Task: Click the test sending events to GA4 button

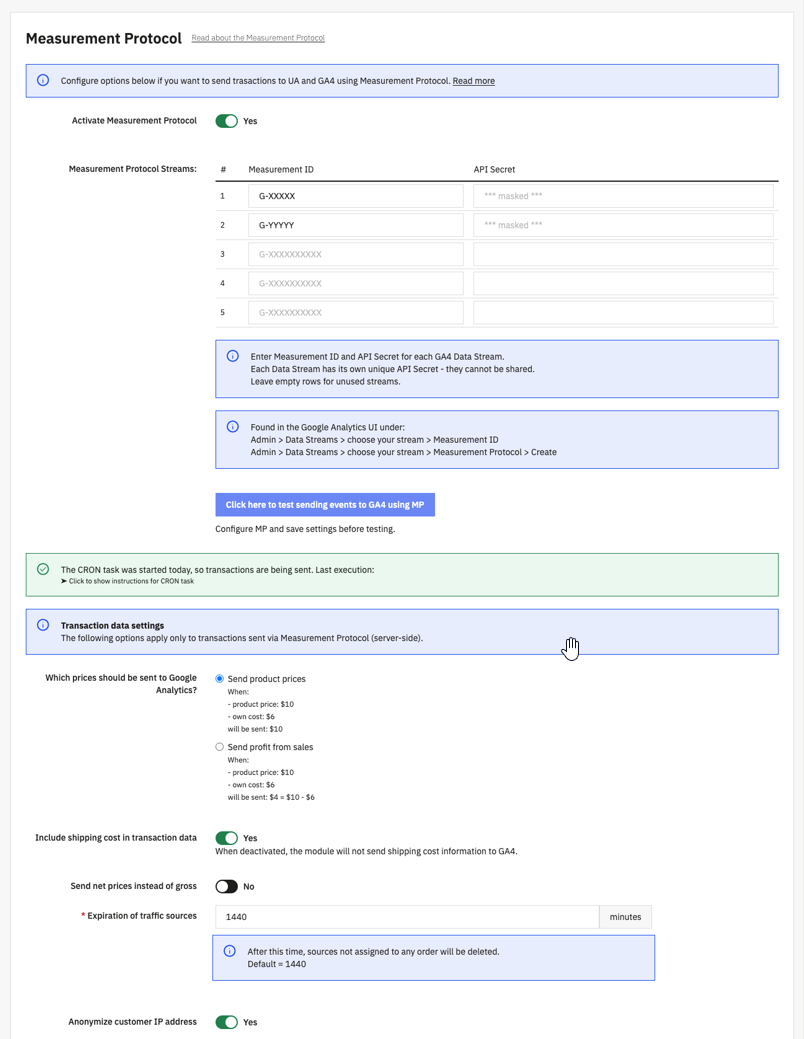Action: [x=325, y=505]
